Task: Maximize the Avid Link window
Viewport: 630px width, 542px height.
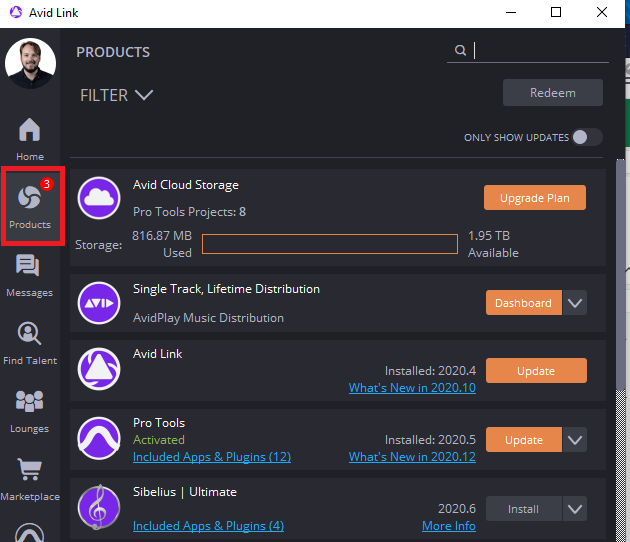Action: [556, 12]
